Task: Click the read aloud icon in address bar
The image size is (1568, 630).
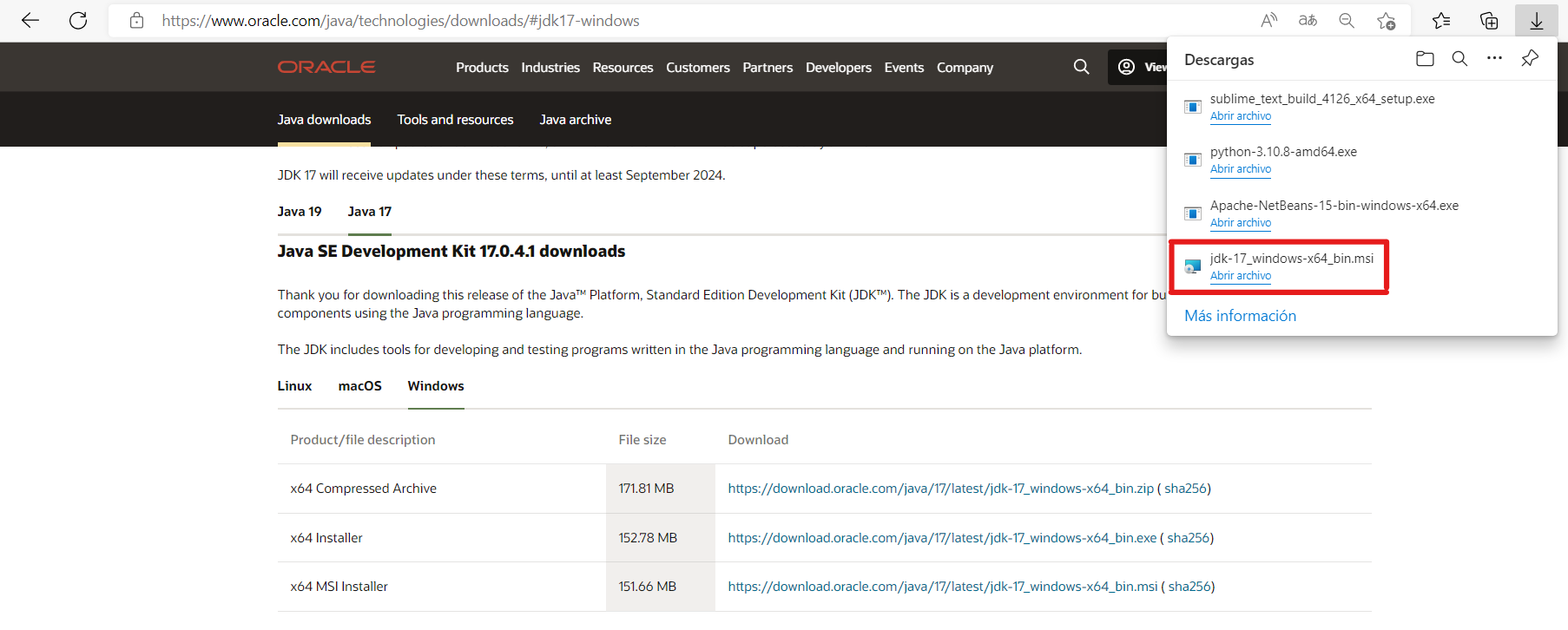Action: point(1268,20)
